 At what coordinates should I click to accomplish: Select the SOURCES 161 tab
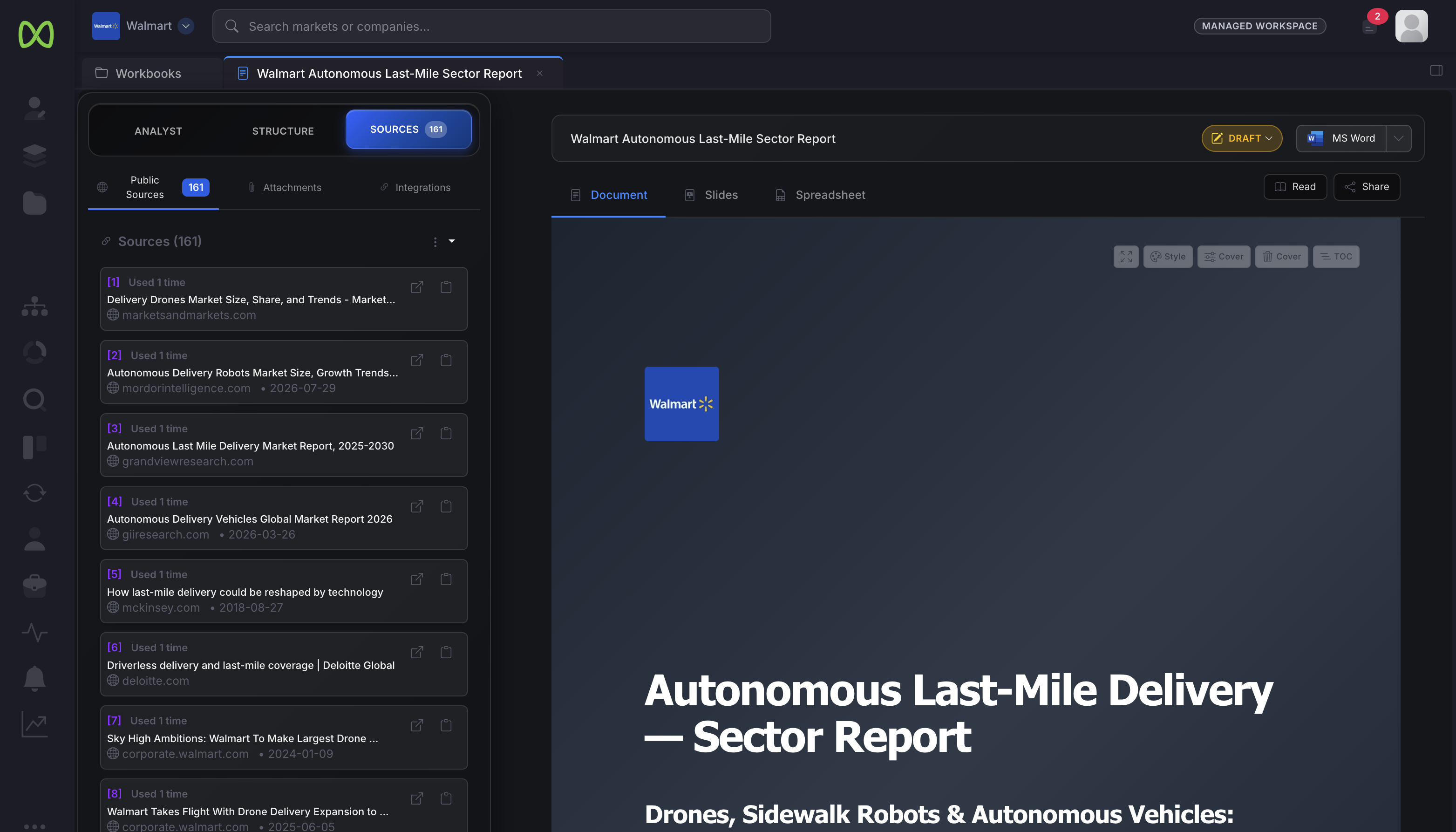tap(408, 129)
